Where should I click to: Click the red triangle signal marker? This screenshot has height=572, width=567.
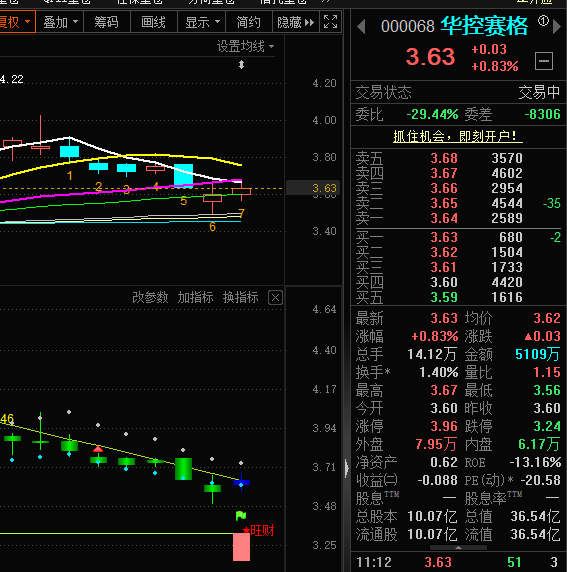(98, 449)
